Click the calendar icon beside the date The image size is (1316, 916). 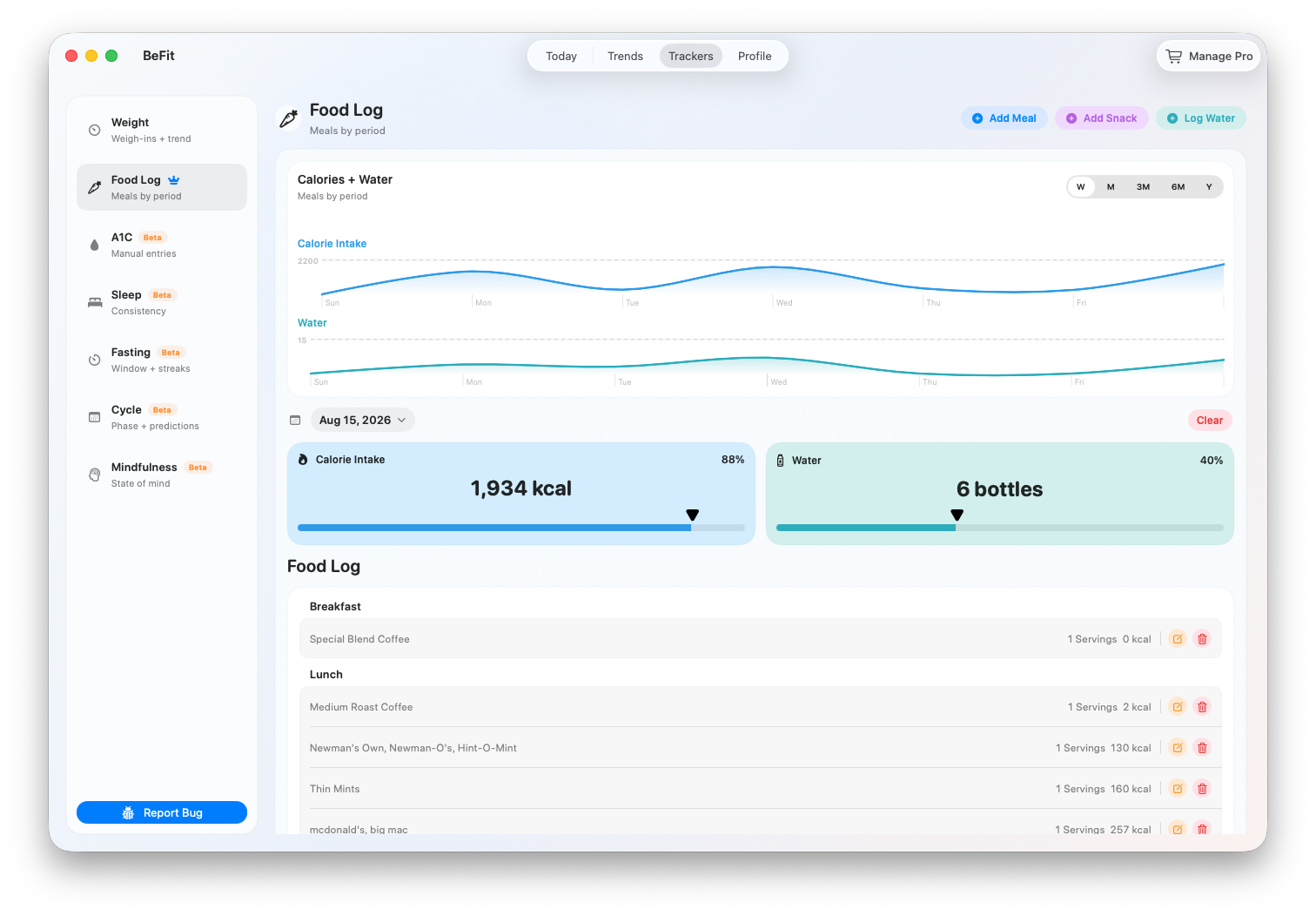pyautogui.click(x=295, y=421)
